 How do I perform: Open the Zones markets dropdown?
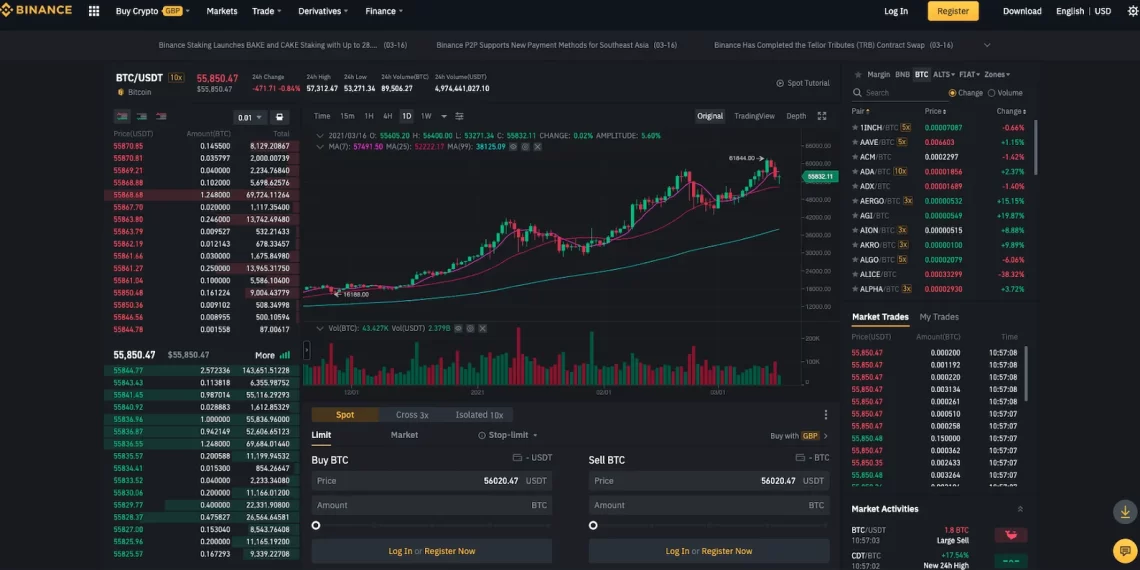coord(997,74)
